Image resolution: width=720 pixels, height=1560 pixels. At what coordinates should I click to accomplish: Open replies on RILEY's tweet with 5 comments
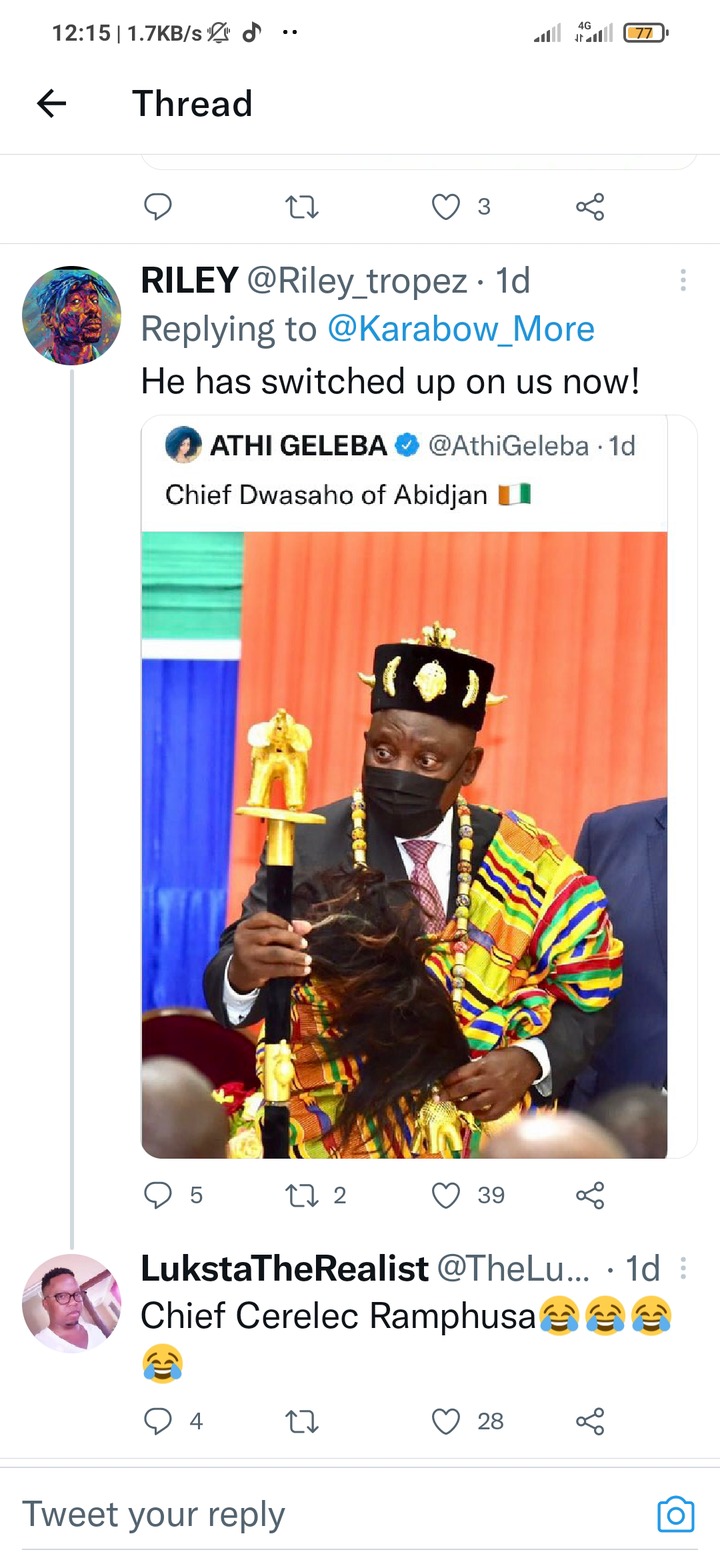pos(158,1195)
